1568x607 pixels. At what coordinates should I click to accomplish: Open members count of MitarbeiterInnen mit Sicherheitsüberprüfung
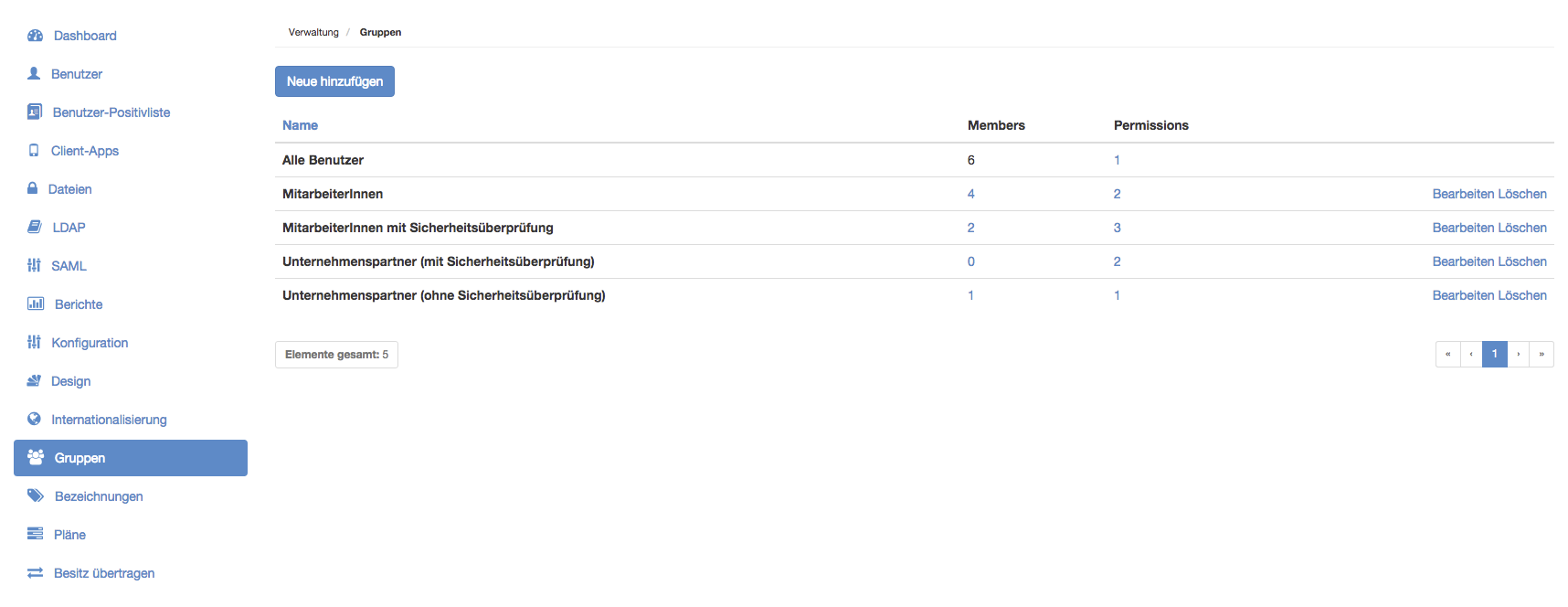[970, 228]
